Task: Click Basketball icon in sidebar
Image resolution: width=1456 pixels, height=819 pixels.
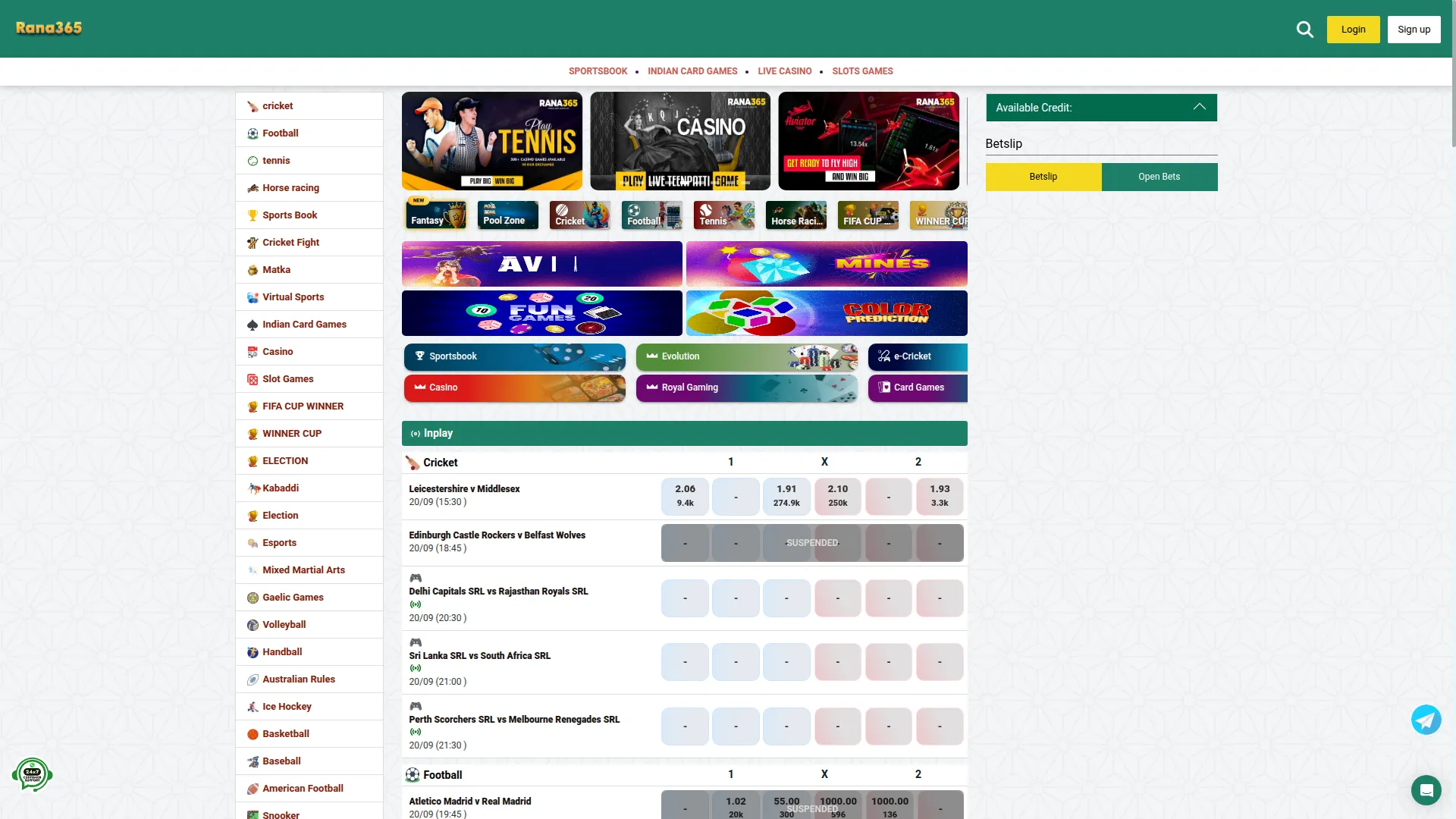Action: coord(253,734)
